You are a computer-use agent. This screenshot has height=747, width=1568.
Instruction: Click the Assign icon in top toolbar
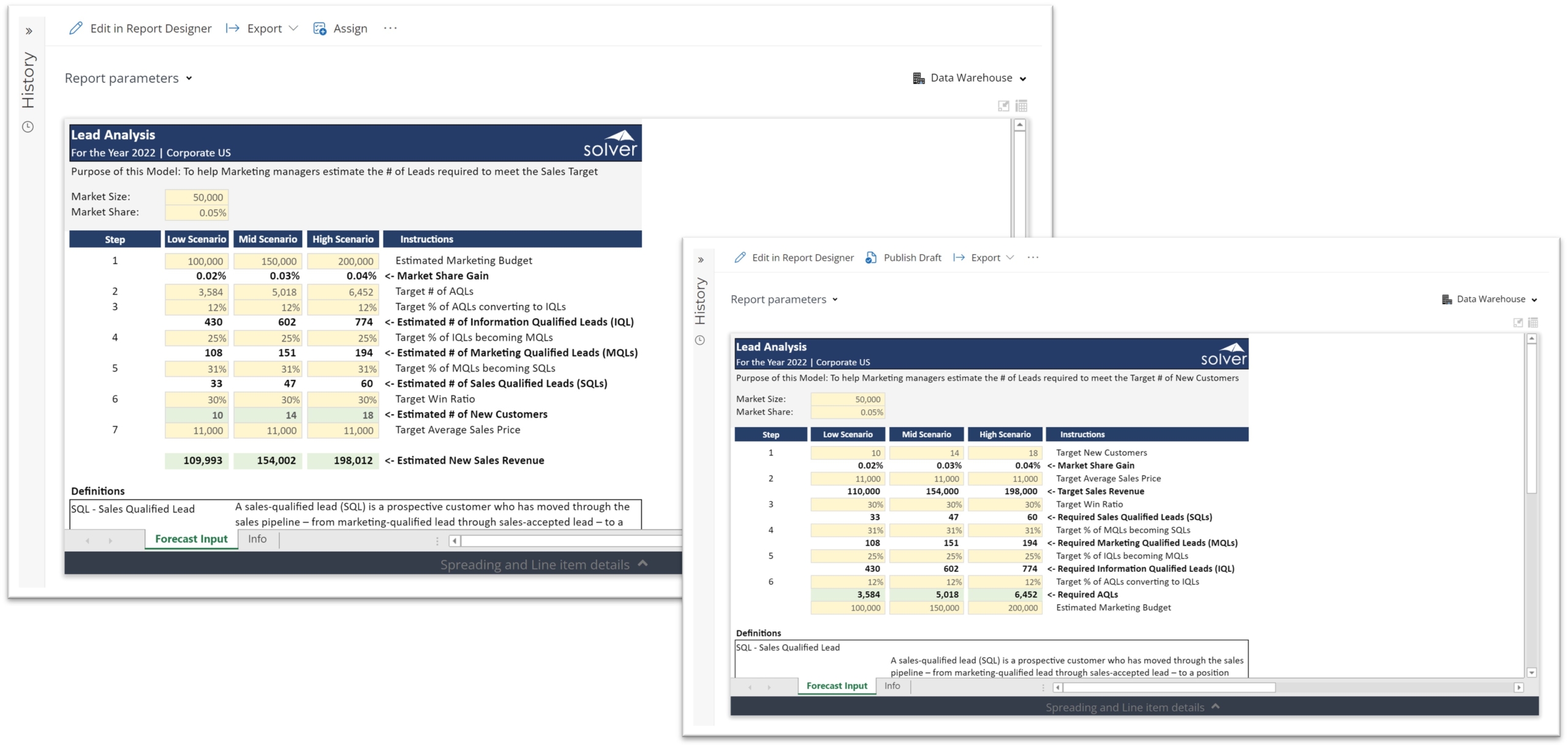coord(320,28)
